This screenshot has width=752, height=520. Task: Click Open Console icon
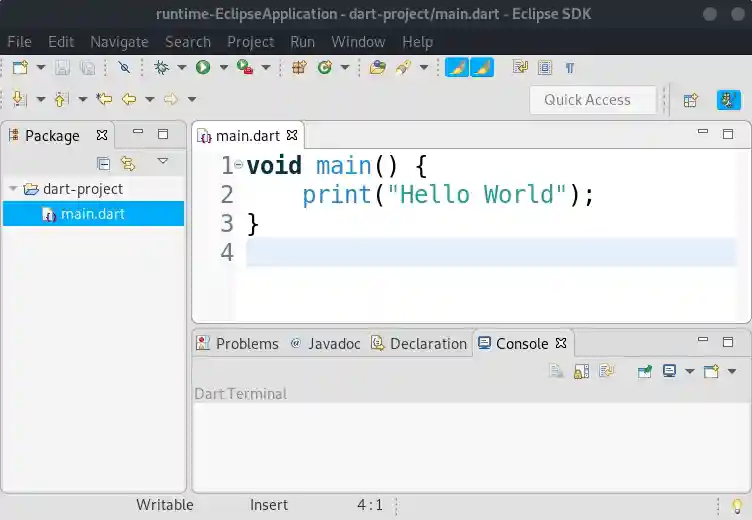pos(712,371)
